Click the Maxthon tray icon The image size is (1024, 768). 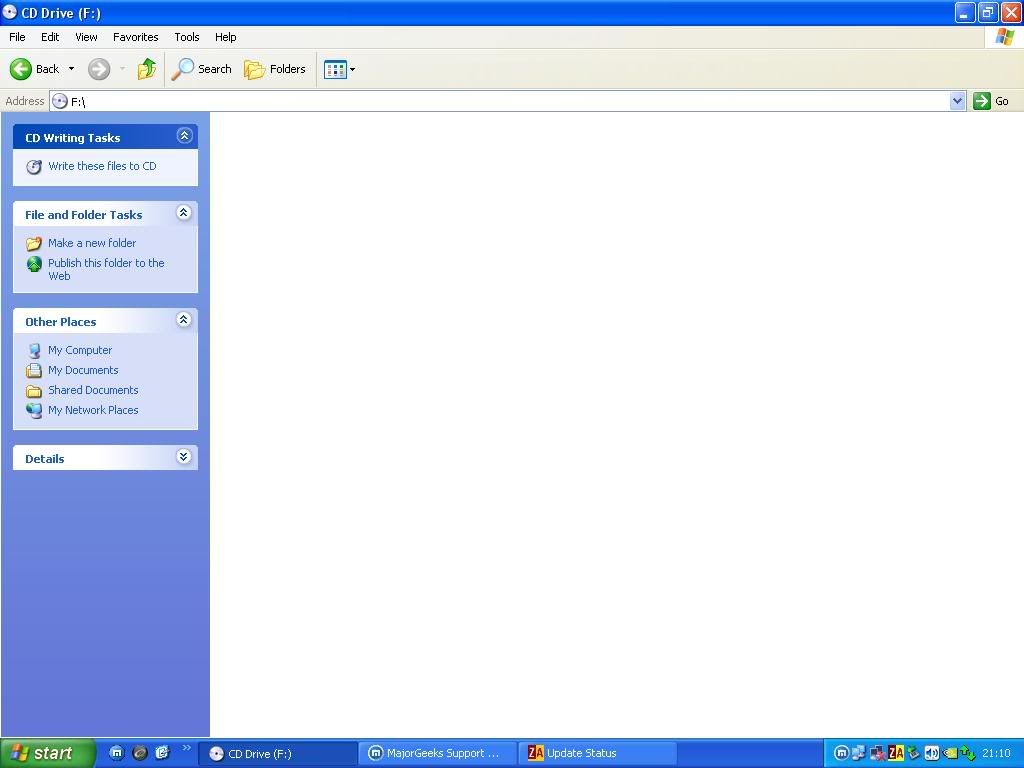click(842, 754)
